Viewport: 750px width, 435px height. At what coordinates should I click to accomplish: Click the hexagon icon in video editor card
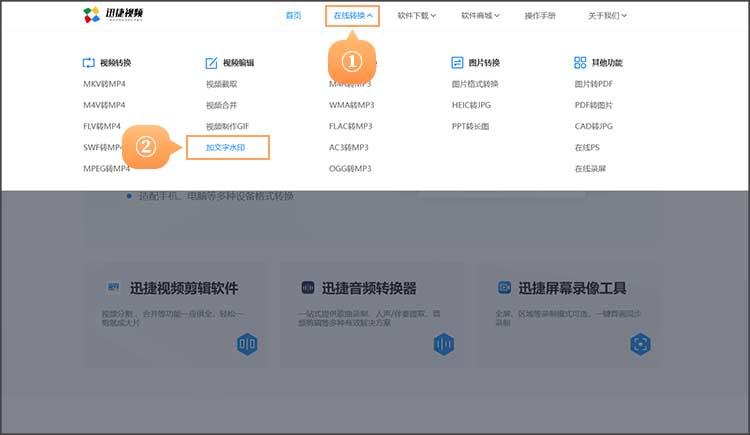(x=247, y=344)
